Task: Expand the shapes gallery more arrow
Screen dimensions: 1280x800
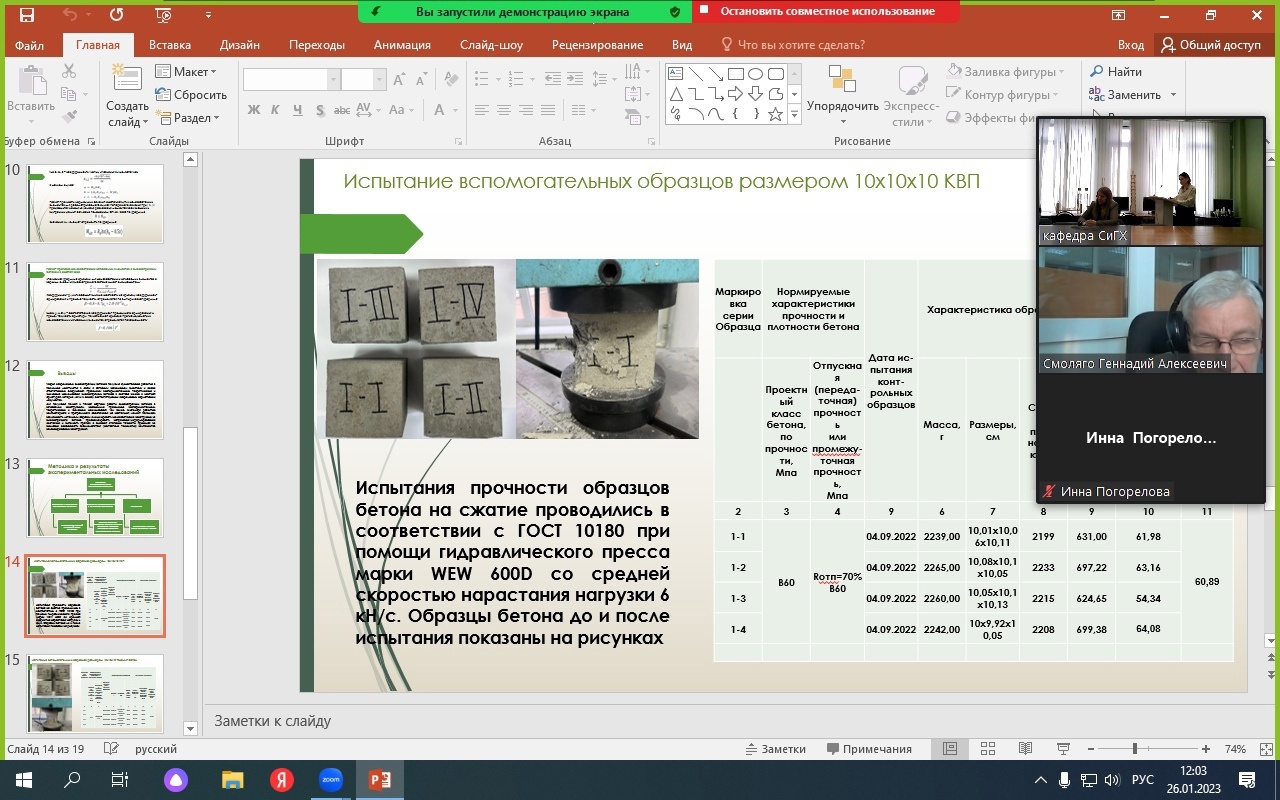Action: tap(795, 115)
